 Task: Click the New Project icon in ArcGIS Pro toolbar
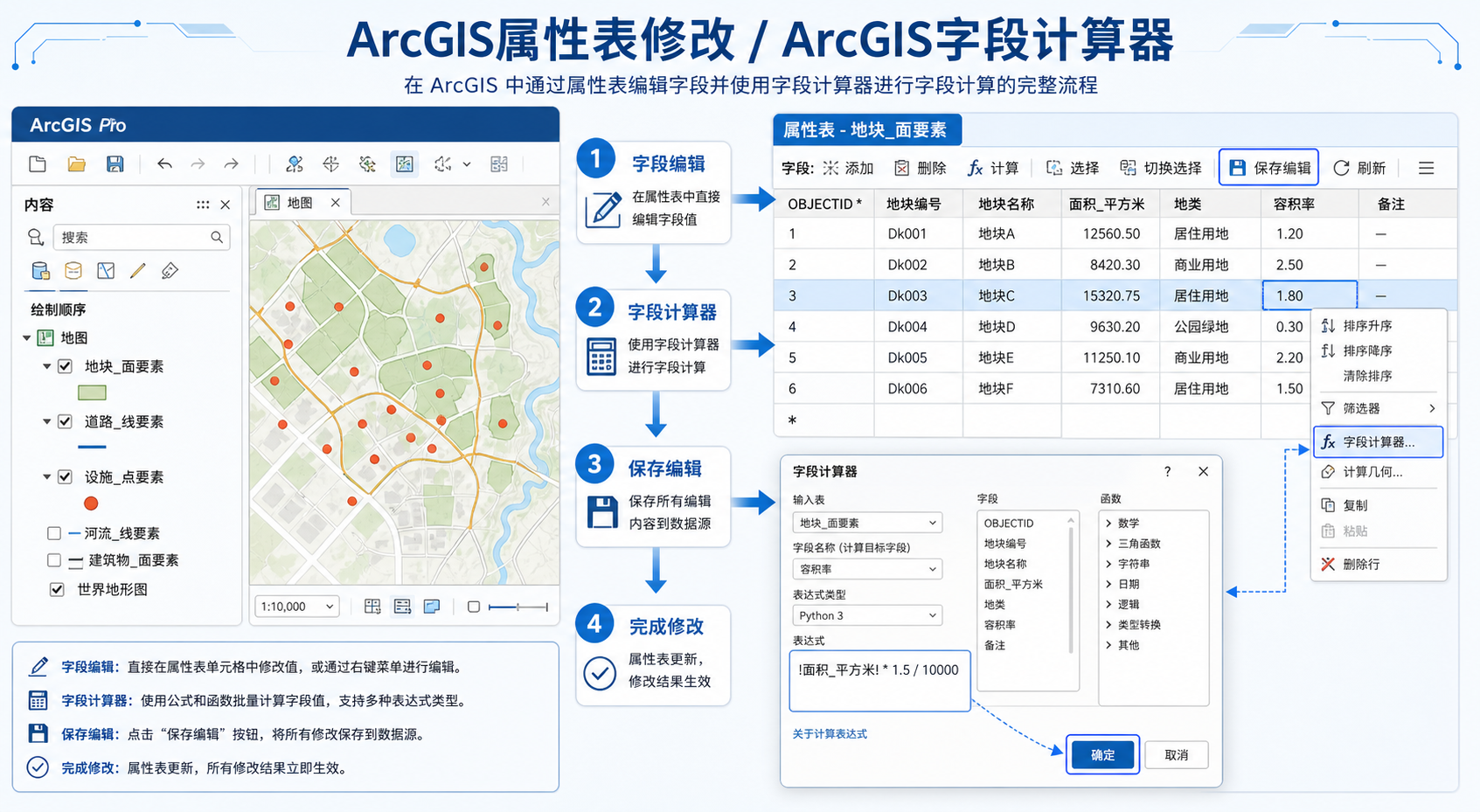click(x=38, y=164)
